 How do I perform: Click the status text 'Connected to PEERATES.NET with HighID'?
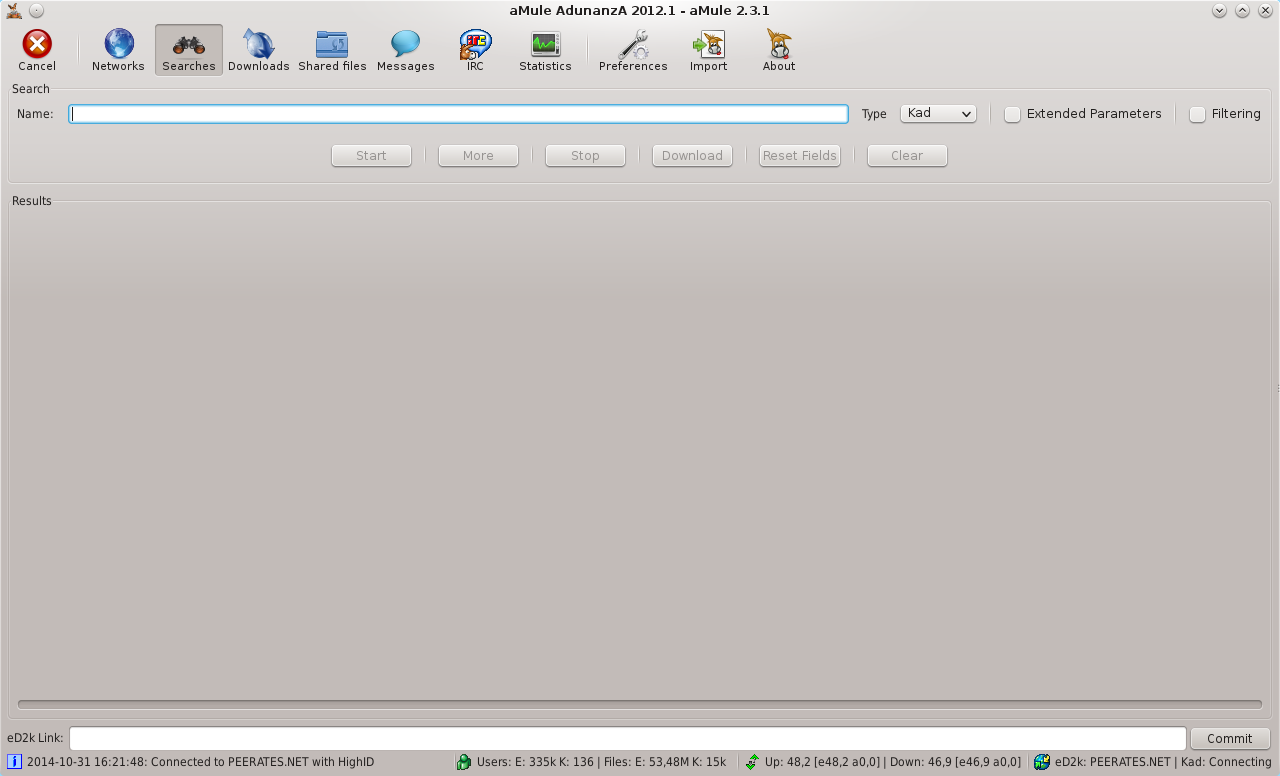pos(262,762)
